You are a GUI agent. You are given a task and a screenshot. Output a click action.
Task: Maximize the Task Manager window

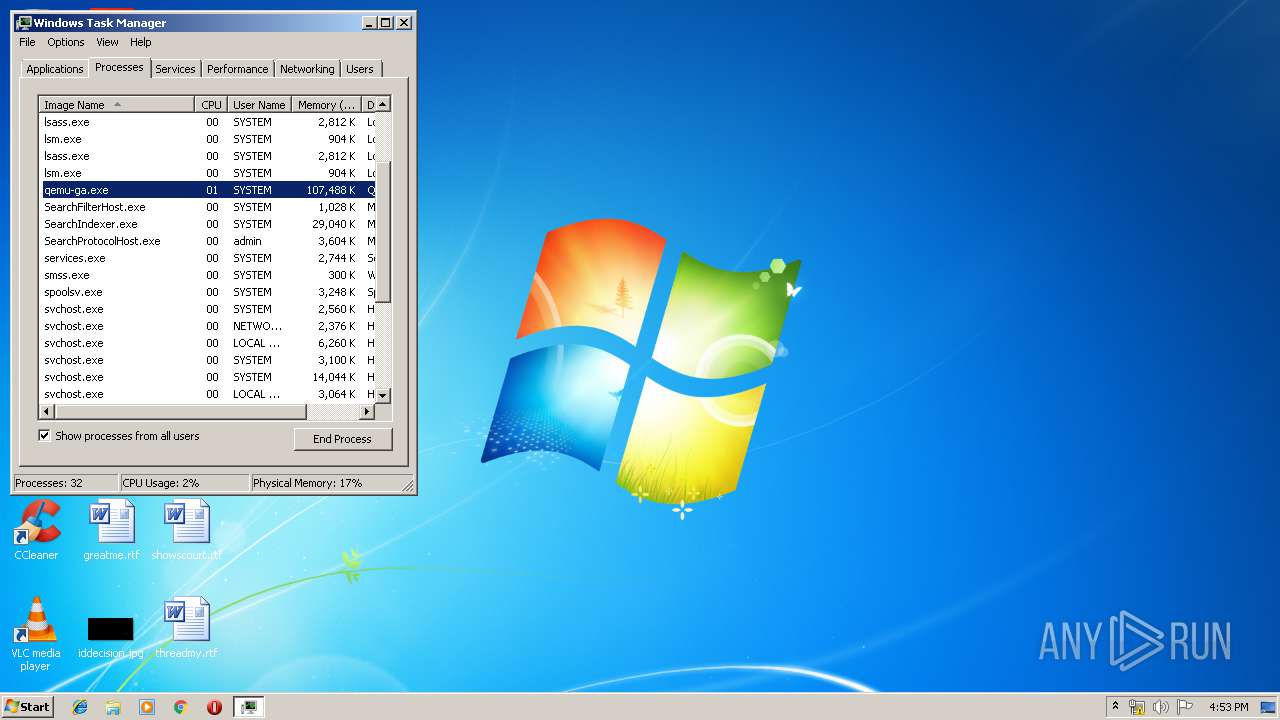pos(386,22)
